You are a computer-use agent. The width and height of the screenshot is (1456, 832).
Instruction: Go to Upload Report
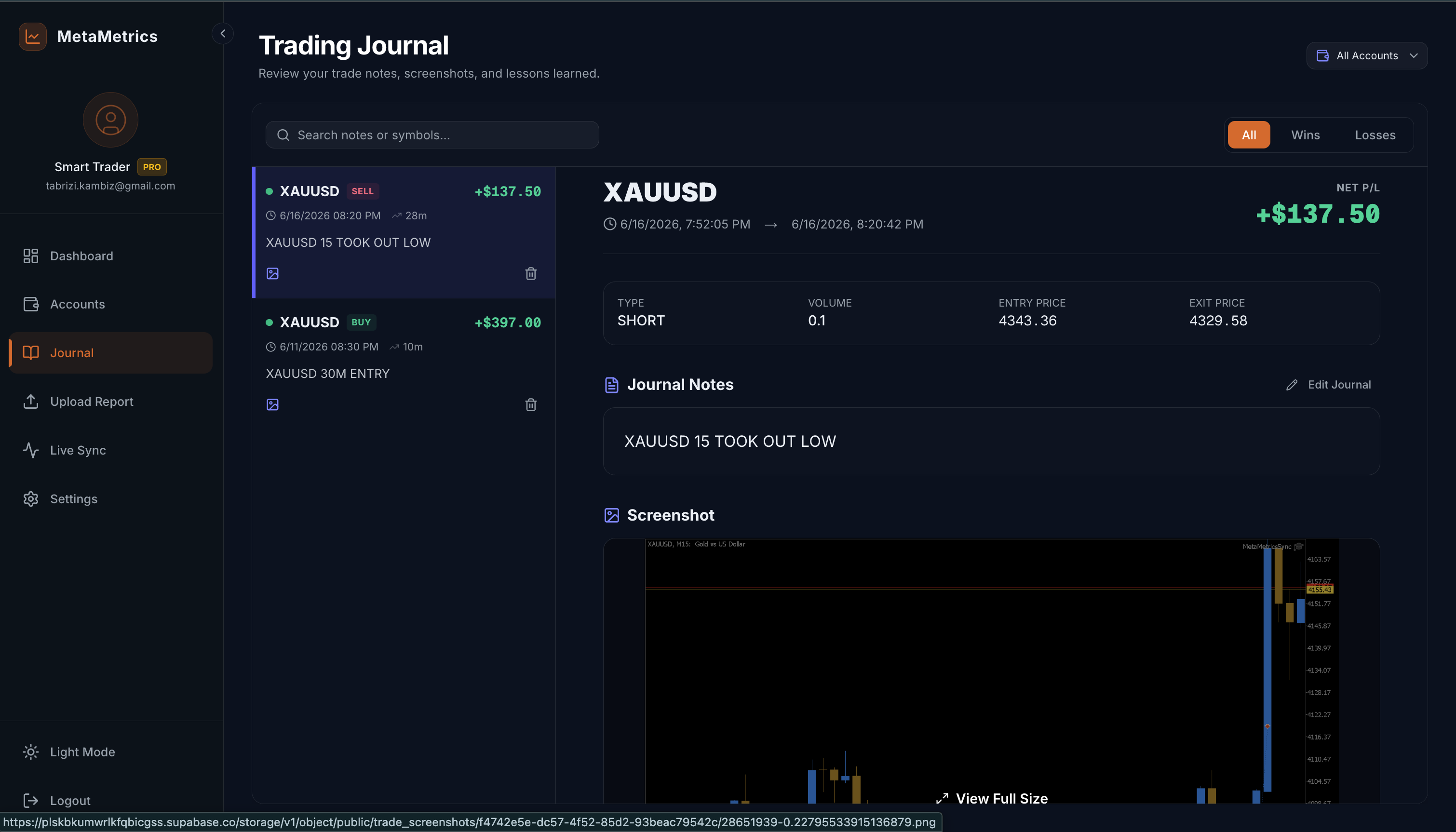coord(111,402)
